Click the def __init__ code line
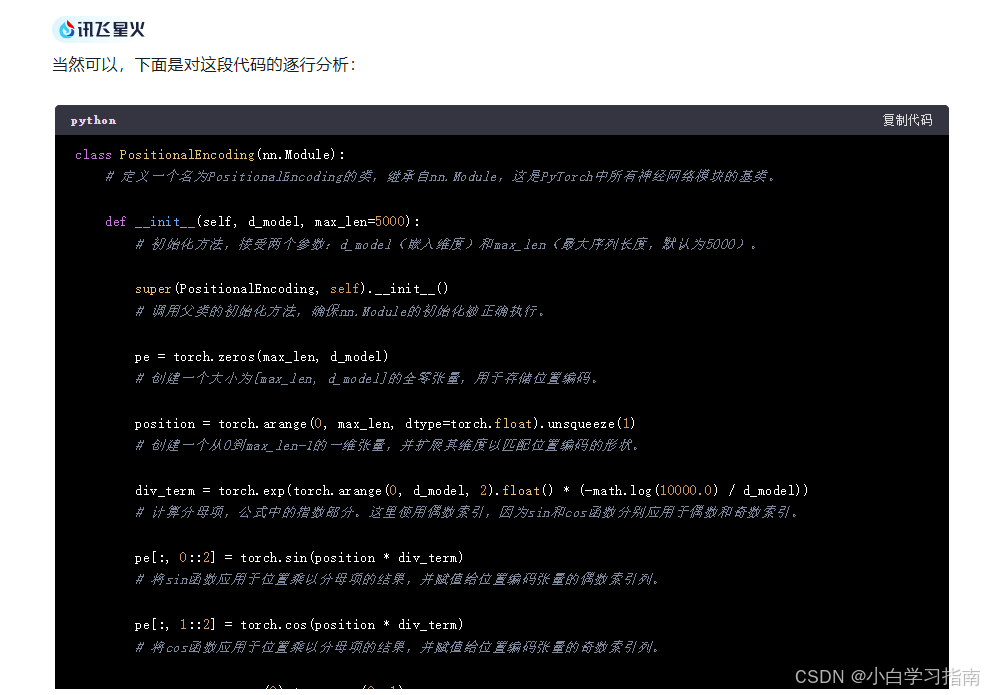Screen dimensions: 984x695 pyautogui.click(x=262, y=222)
